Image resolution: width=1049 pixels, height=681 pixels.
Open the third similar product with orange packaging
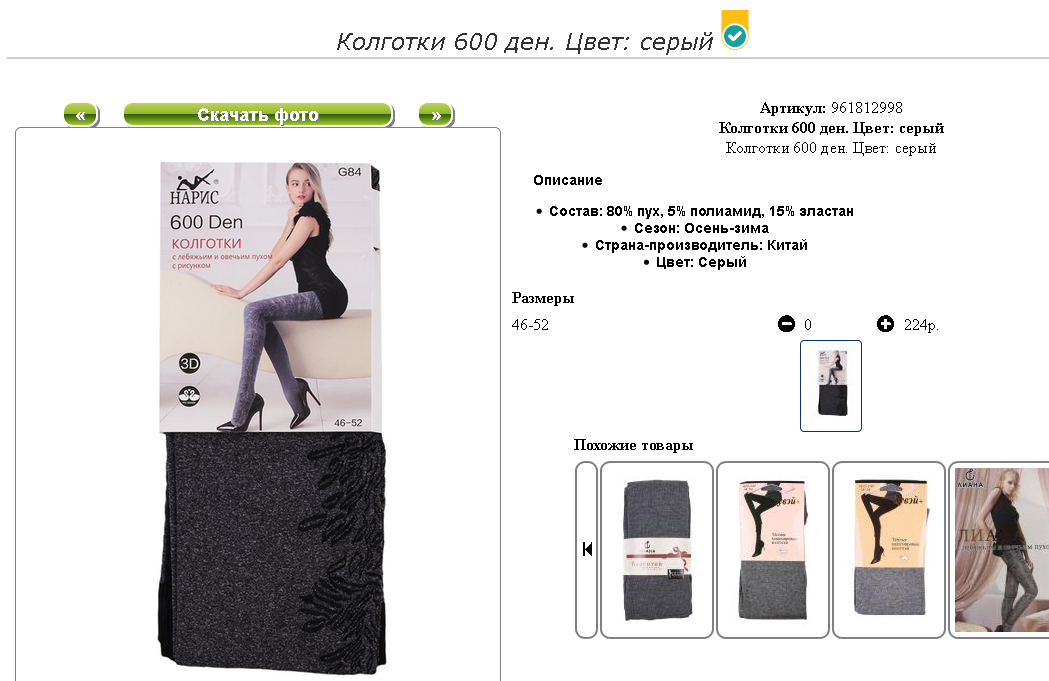point(888,549)
